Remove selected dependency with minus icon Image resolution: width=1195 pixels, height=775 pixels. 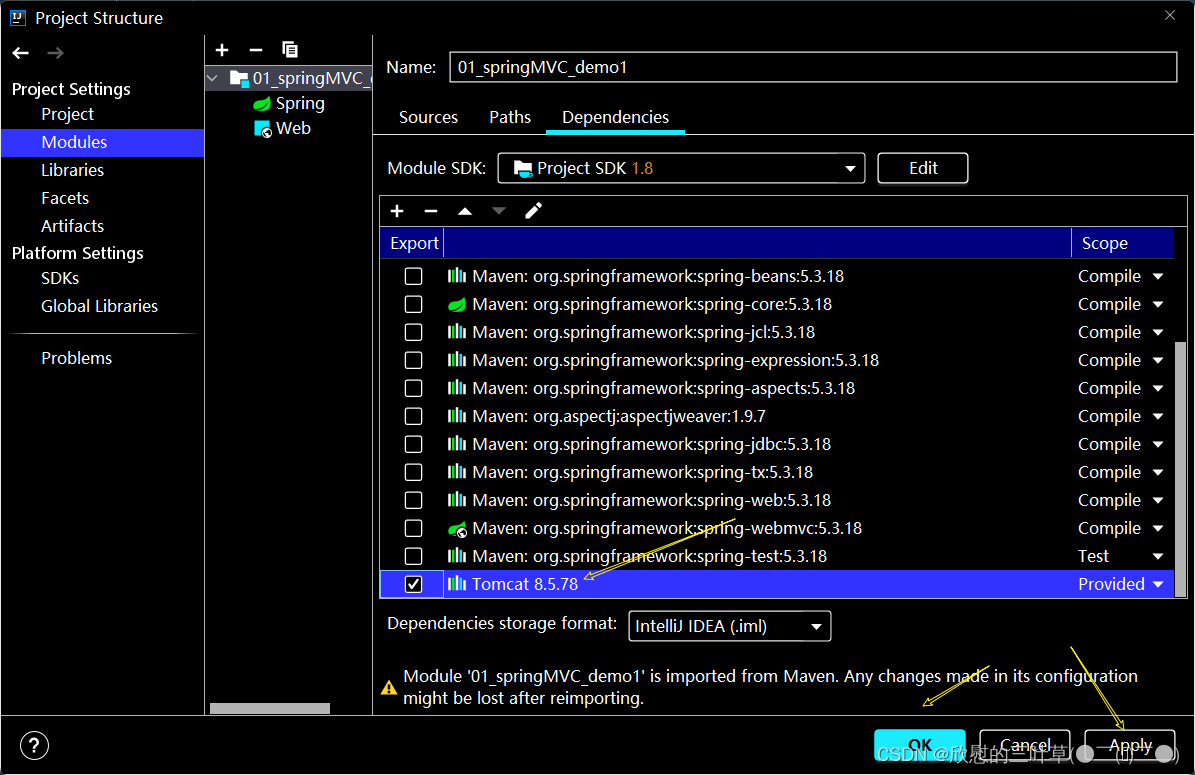point(431,211)
